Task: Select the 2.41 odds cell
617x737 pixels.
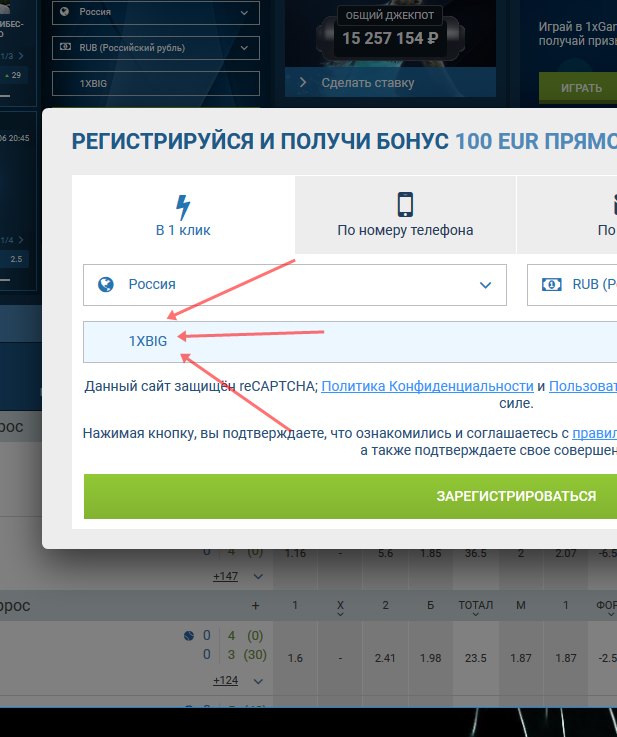Action: (385, 658)
